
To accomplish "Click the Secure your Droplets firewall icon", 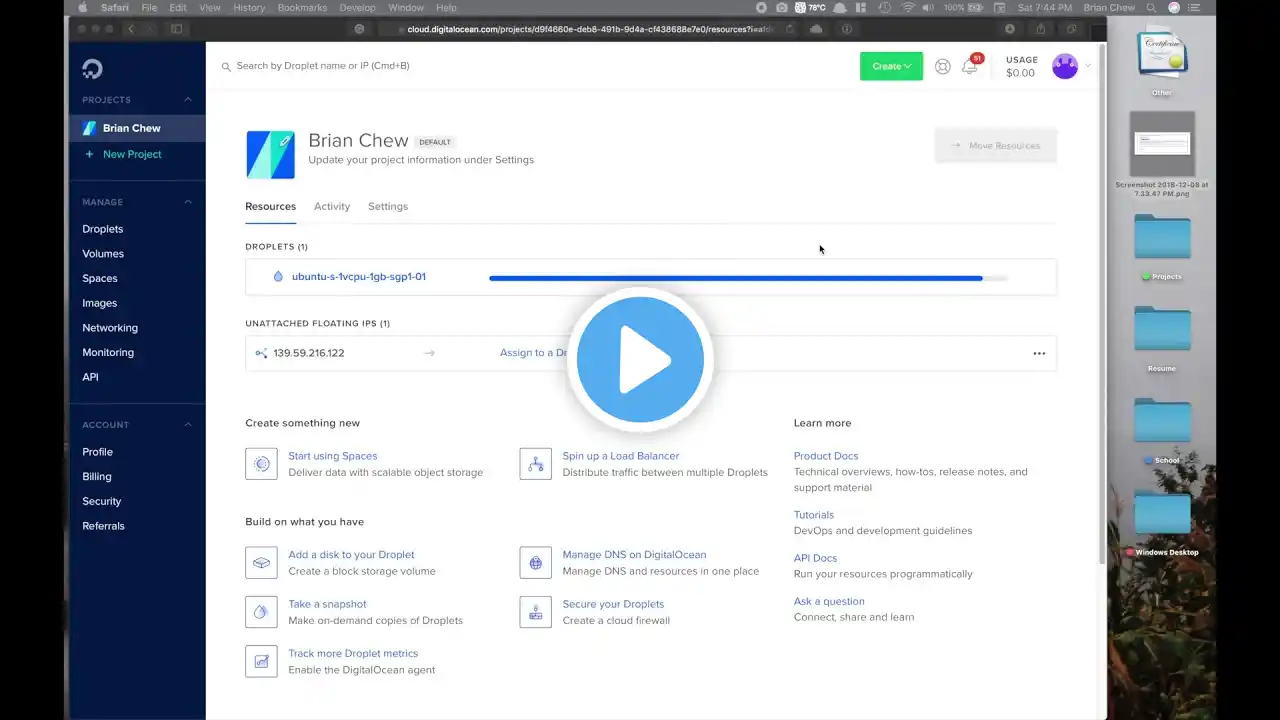I will tap(535, 612).
